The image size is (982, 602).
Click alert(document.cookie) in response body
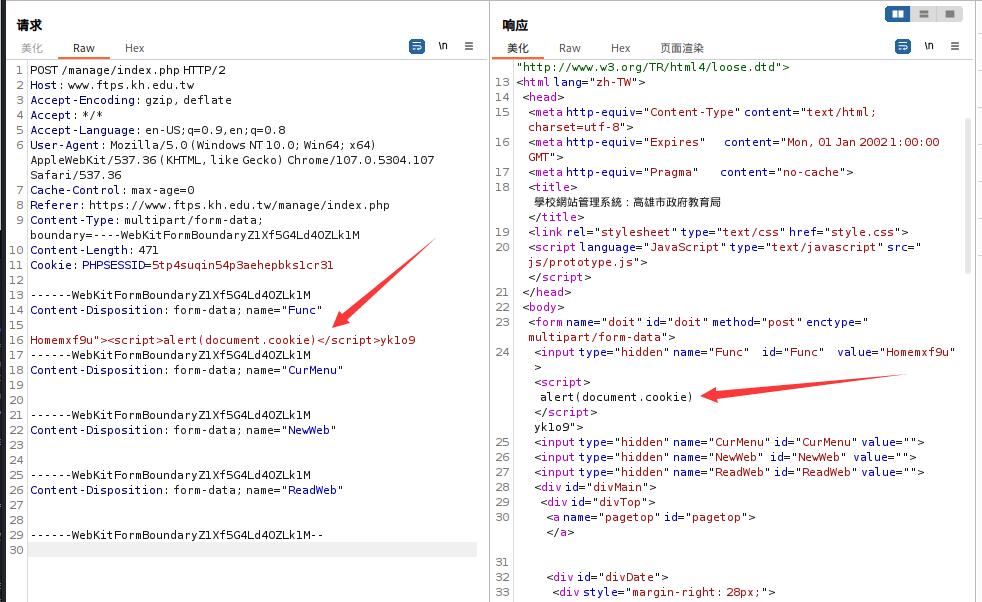point(616,397)
